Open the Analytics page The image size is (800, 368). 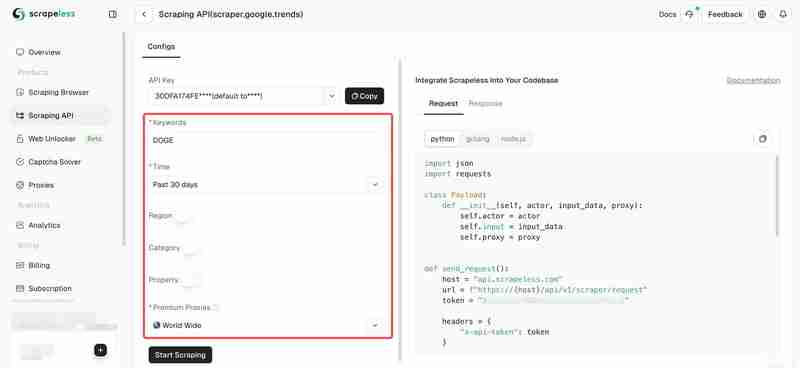(44, 225)
